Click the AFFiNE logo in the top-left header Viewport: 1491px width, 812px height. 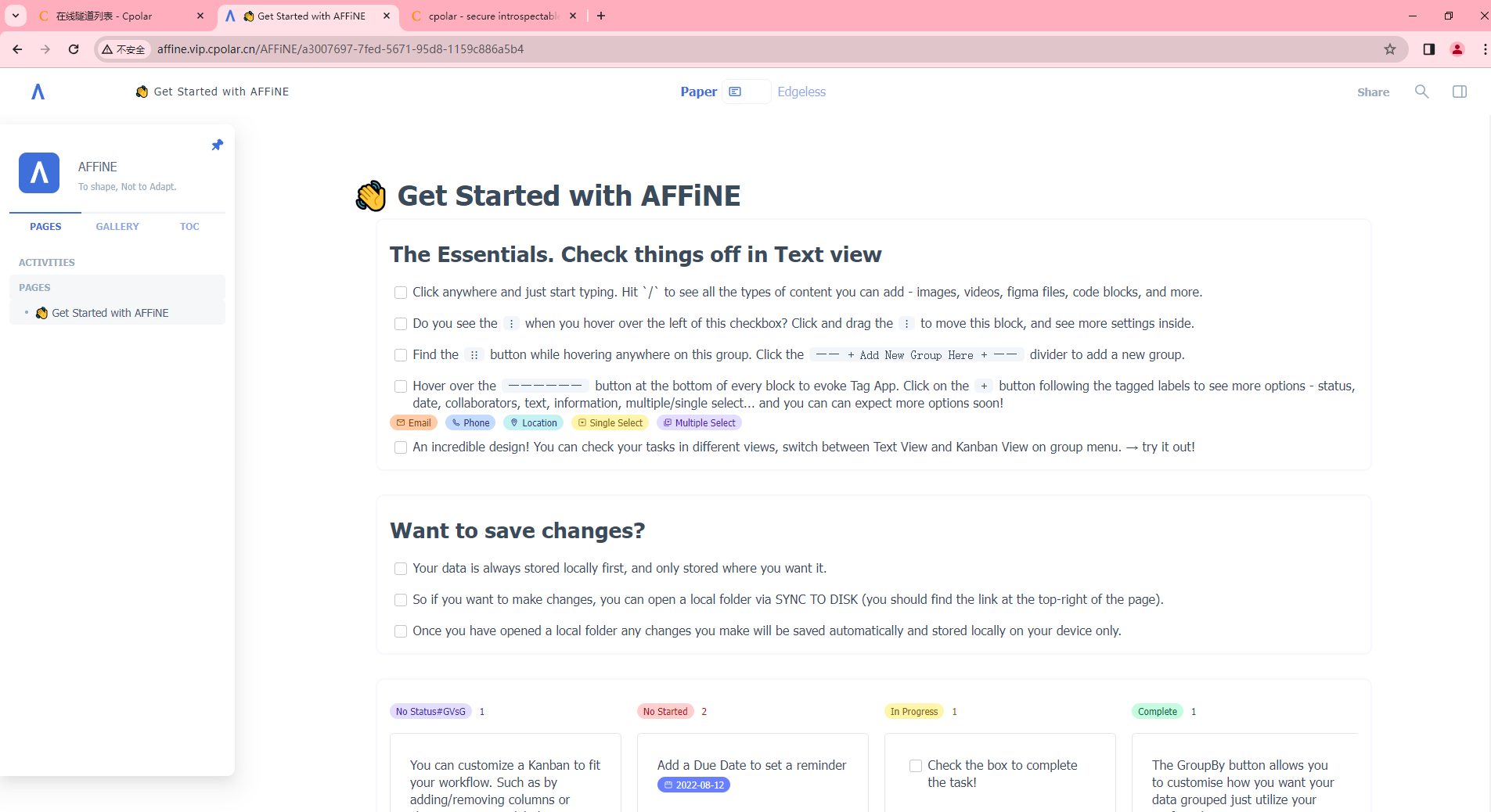click(x=38, y=92)
